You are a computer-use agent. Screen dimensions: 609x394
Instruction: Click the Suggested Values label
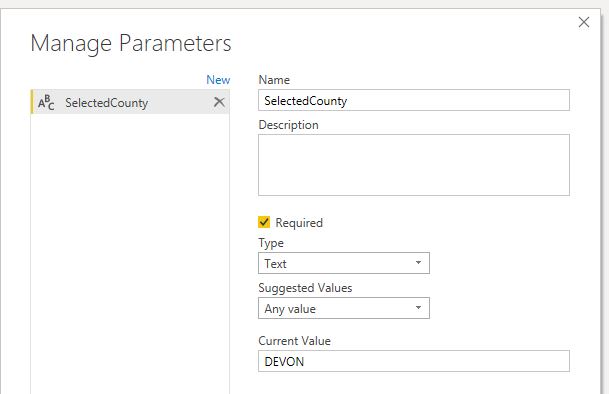[305, 288]
